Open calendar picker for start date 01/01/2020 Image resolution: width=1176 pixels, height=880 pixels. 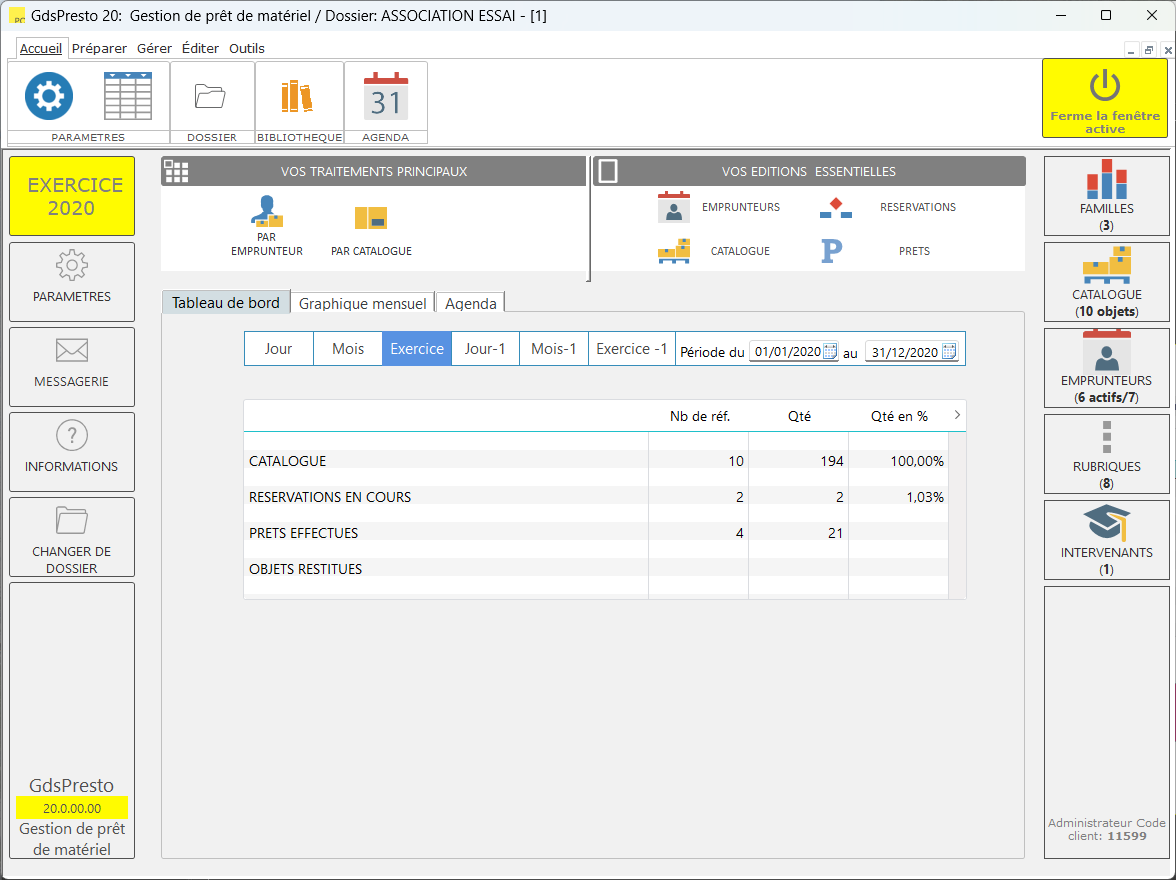point(830,351)
